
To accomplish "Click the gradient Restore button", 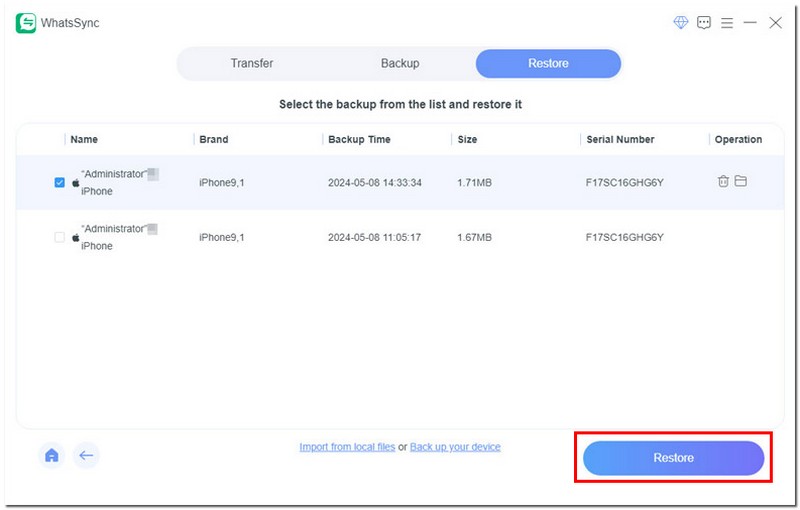I will pyautogui.click(x=673, y=457).
